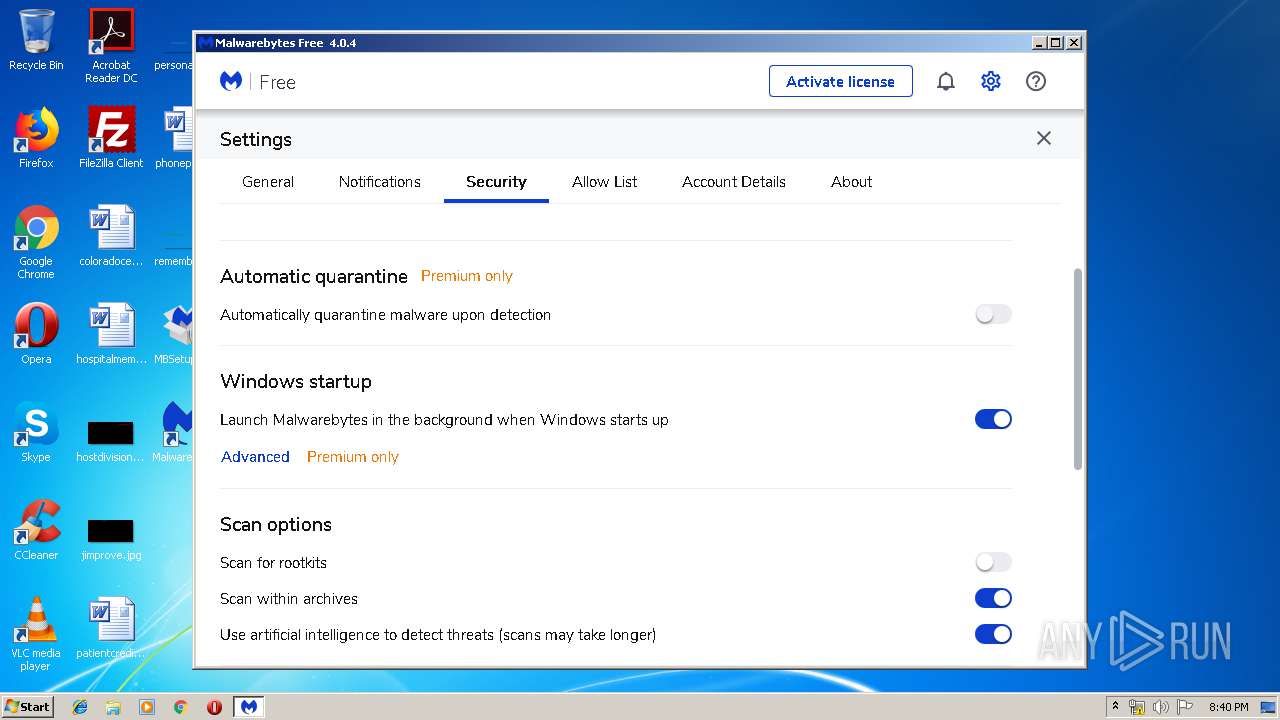The image size is (1280, 720).
Task: Disable launch Malwarebytes at Windows startup
Action: coord(993,419)
